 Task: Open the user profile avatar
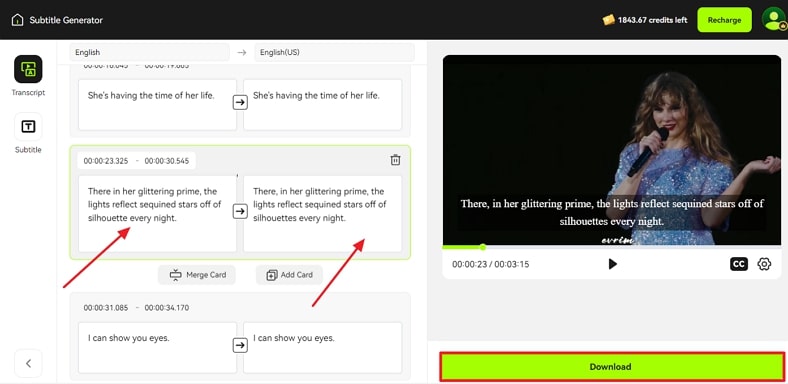click(773, 20)
